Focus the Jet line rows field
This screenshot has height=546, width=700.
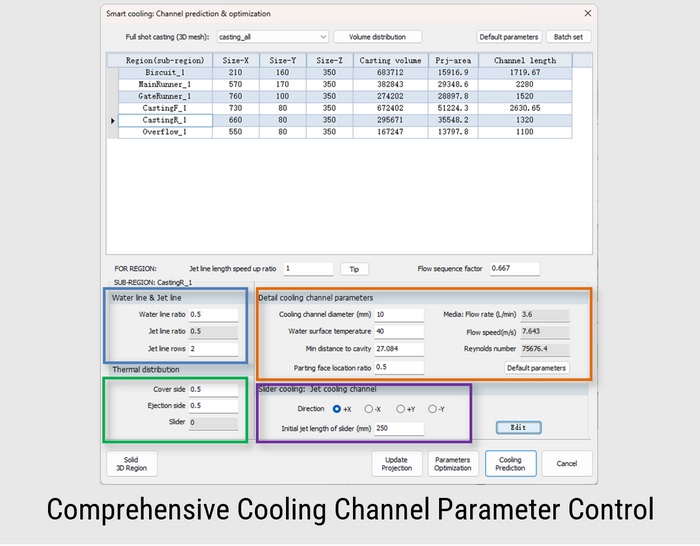213,349
